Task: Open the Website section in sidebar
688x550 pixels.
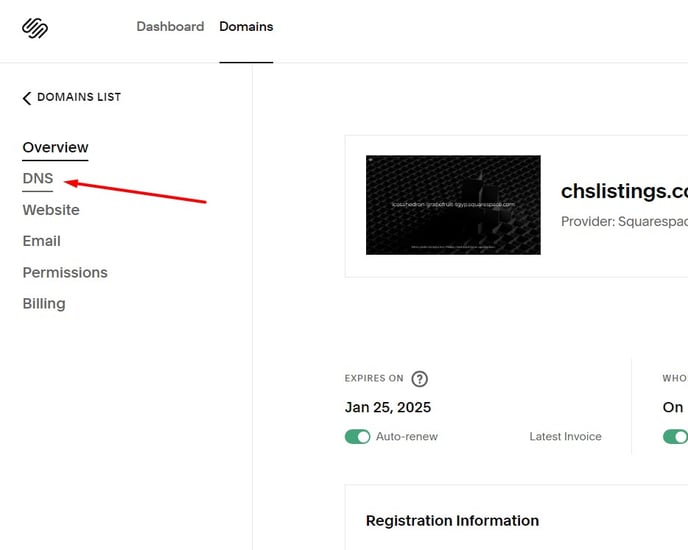Action: (51, 210)
